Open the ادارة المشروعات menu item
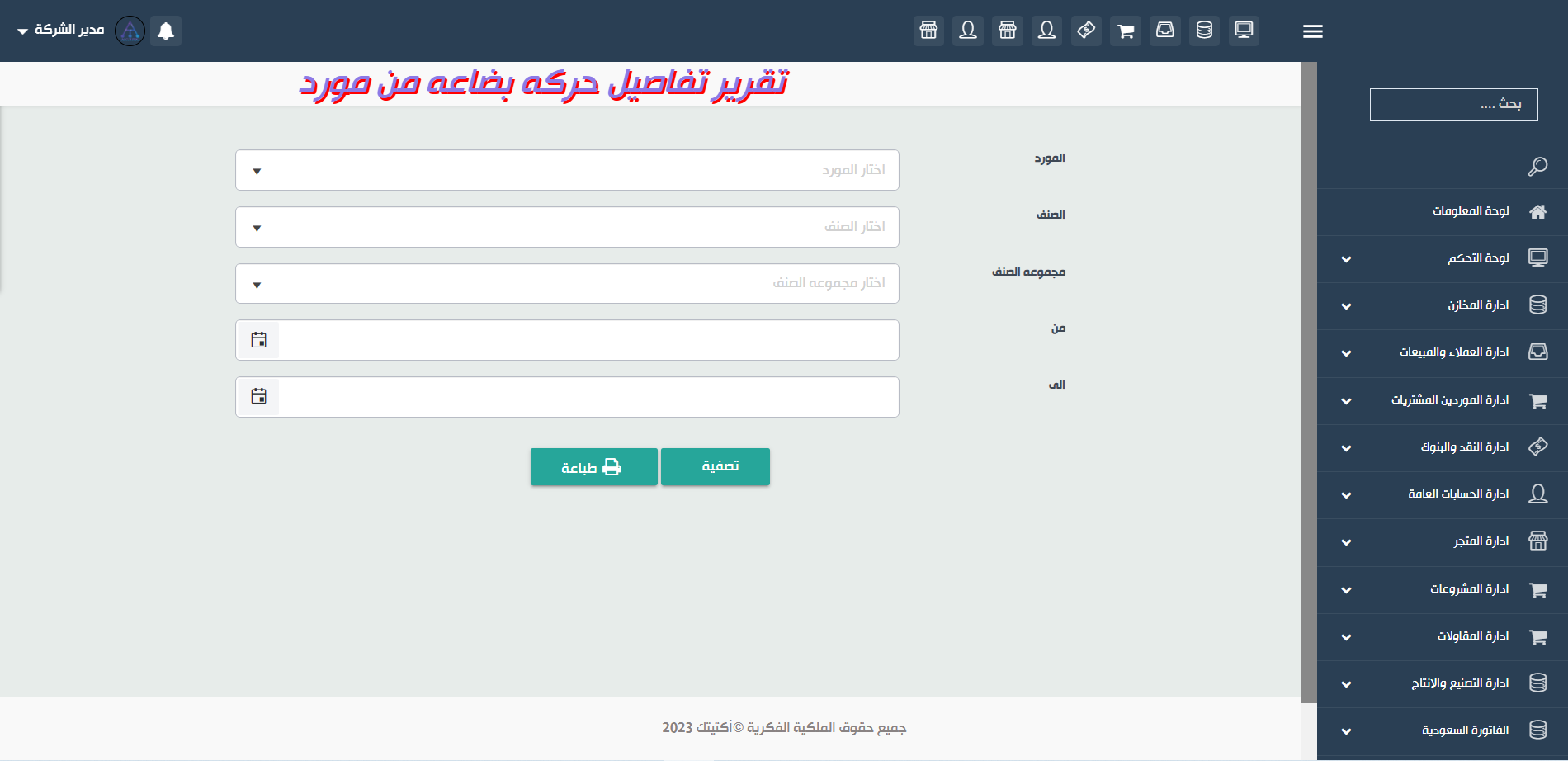Viewport: 1568px width, 761px height. pos(1443,589)
